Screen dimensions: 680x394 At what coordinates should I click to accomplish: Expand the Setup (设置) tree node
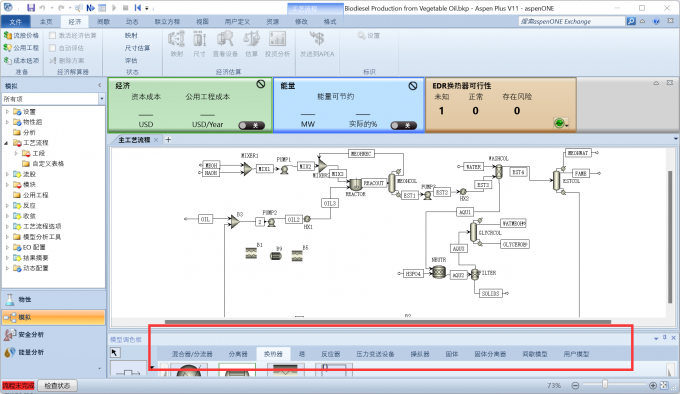(x=7, y=111)
